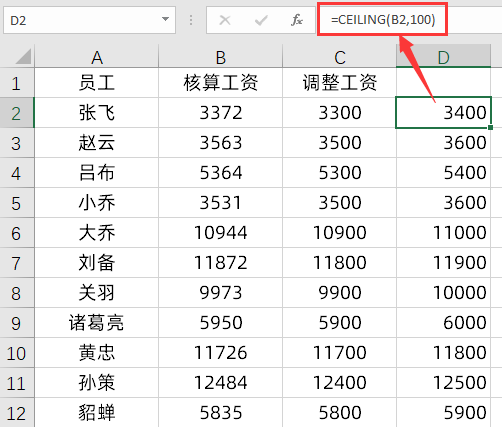Click the fill handle of cell D2

point(490,127)
